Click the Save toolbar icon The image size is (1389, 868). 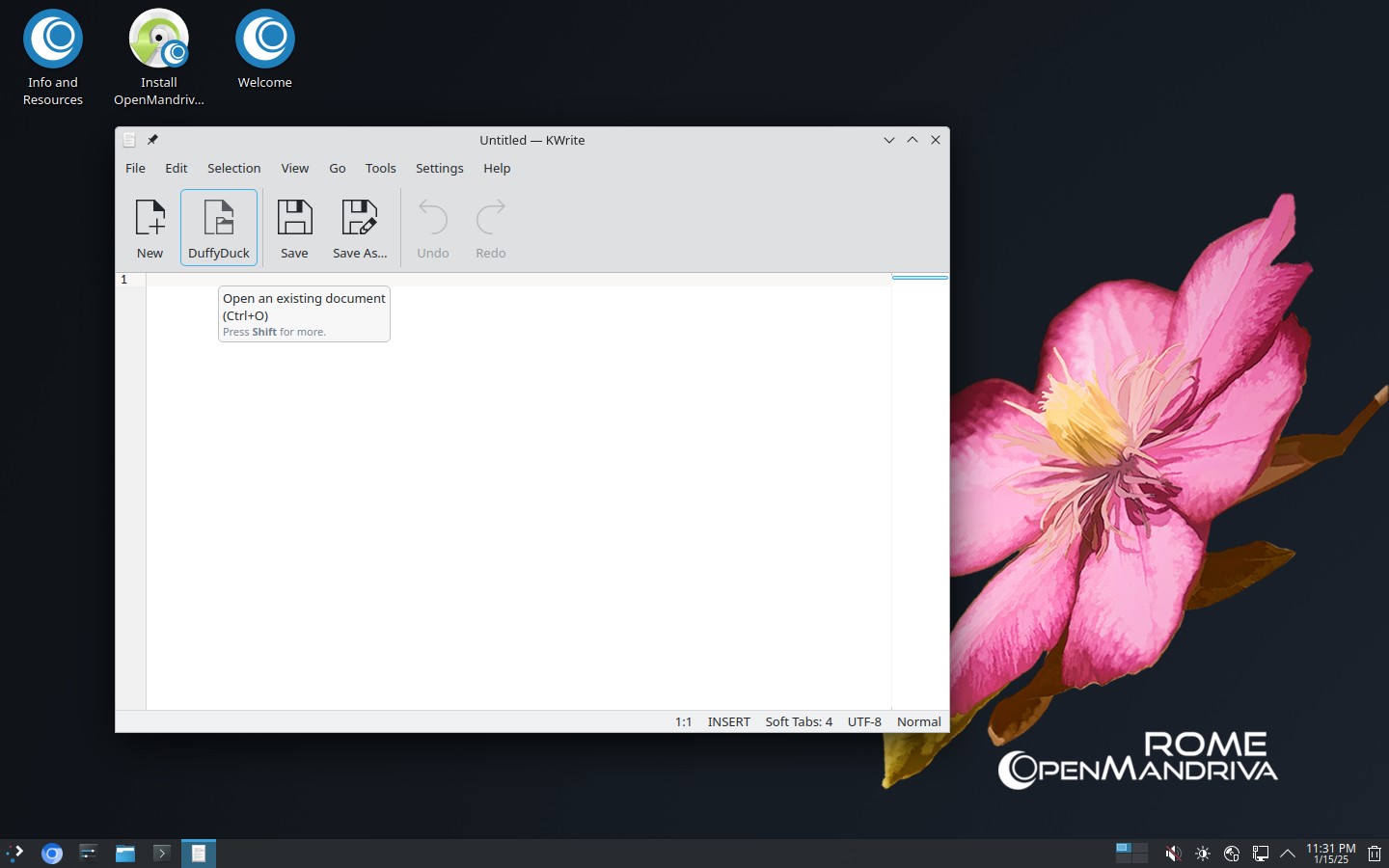(294, 228)
